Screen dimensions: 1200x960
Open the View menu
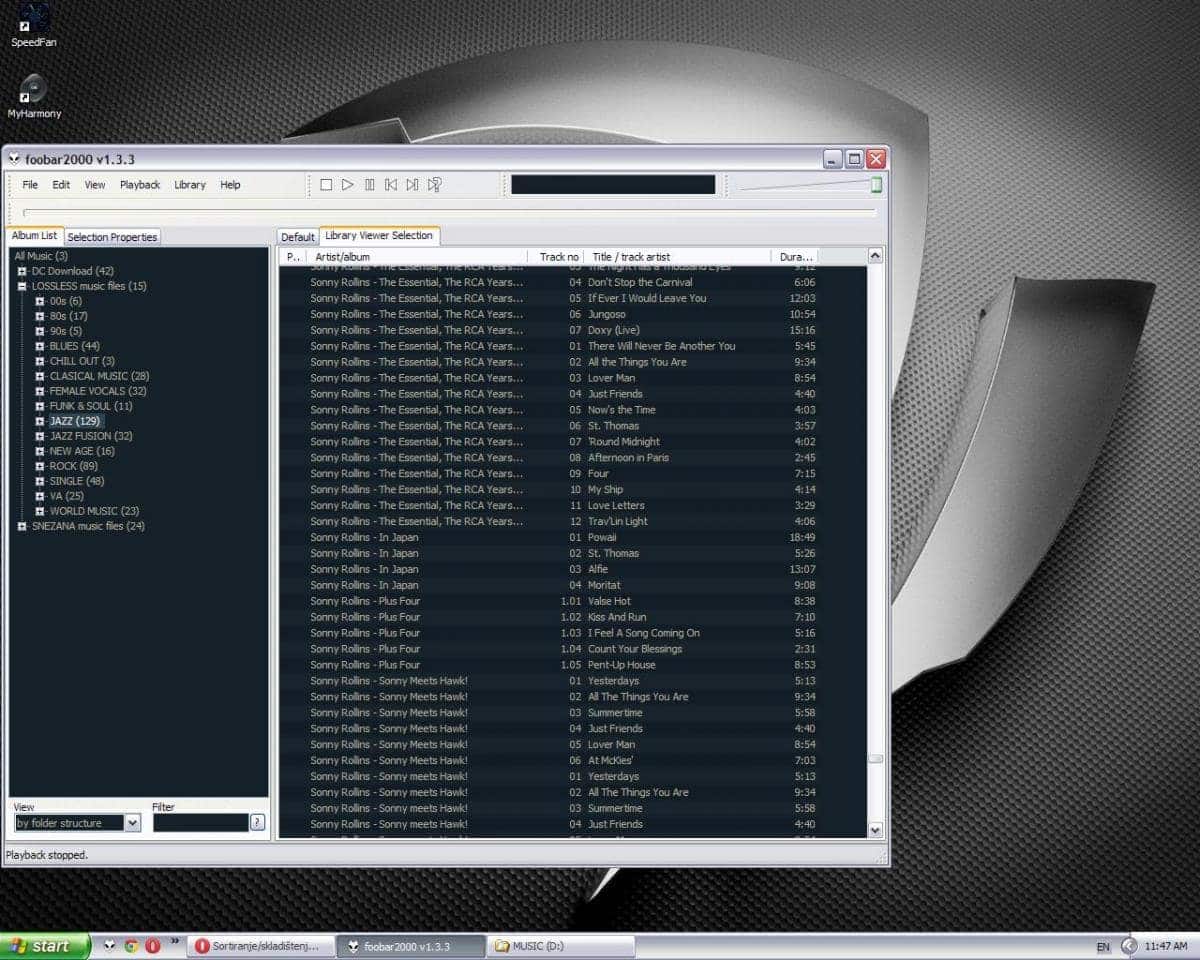click(x=95, y=185)
